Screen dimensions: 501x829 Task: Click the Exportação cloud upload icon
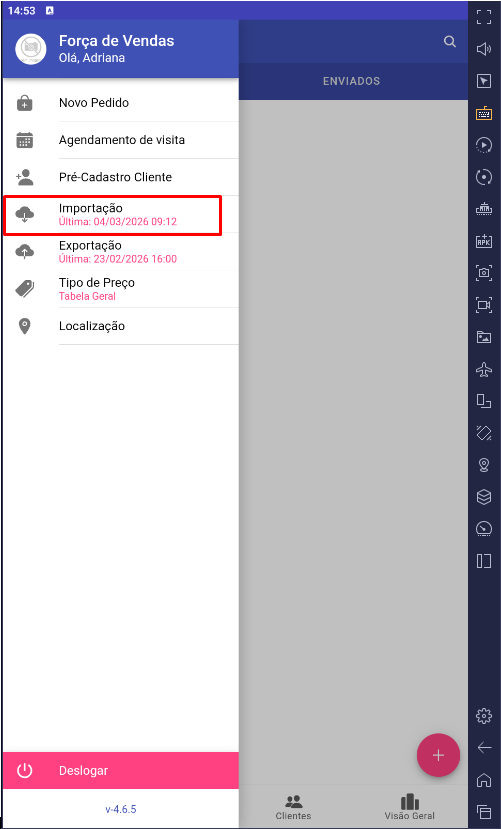click(x=25, y=251)
